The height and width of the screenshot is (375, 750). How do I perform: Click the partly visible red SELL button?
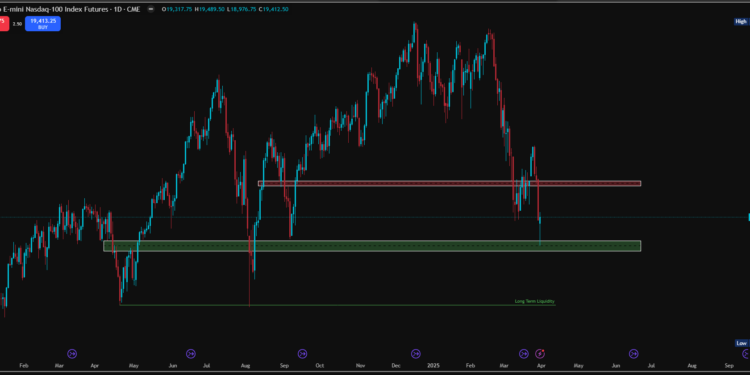(x=4, y=23)
